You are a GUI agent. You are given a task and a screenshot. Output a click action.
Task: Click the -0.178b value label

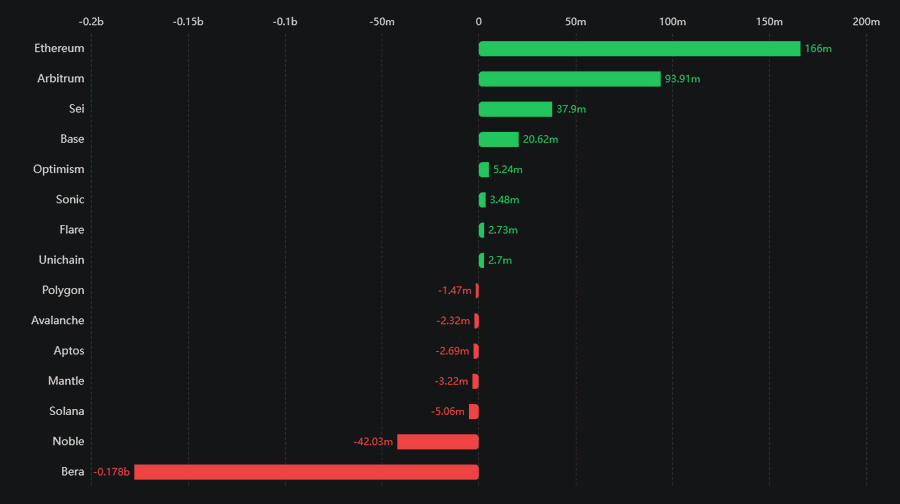pos(112,472)
